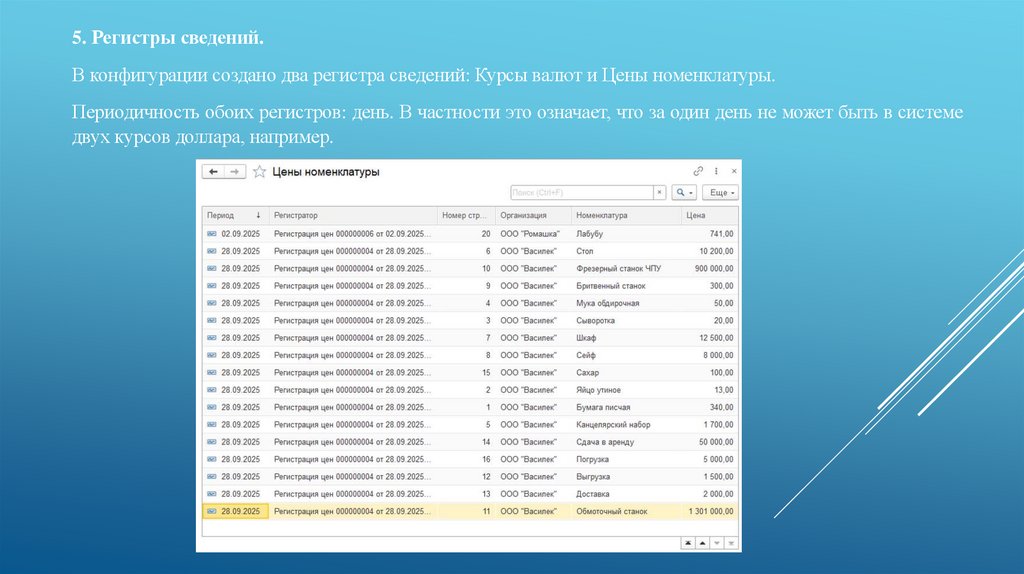Select the Бритвенный станок cell

[626, 286]
